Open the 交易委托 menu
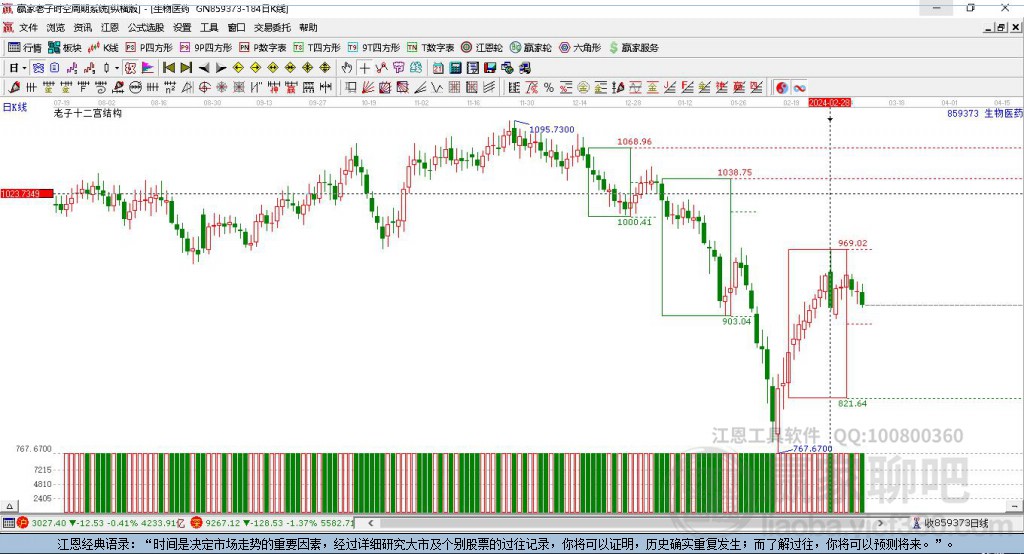 272,27
